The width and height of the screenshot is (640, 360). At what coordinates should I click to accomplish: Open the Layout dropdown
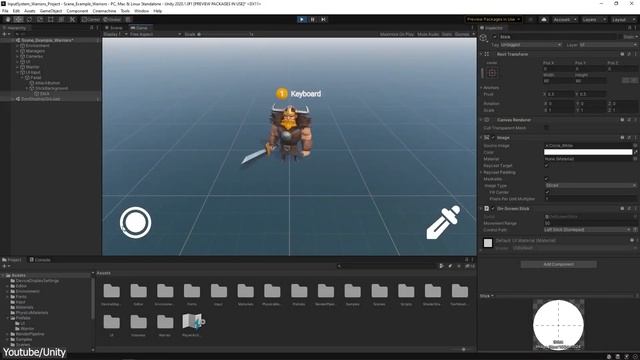click(623, 20)
